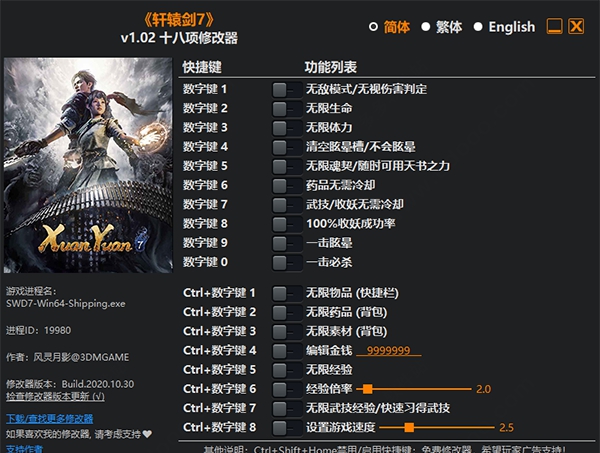Screen dimensions: 600x453
Task: Click the v1.02 十八项修改器 subtitle
Action: coord(179,38)
